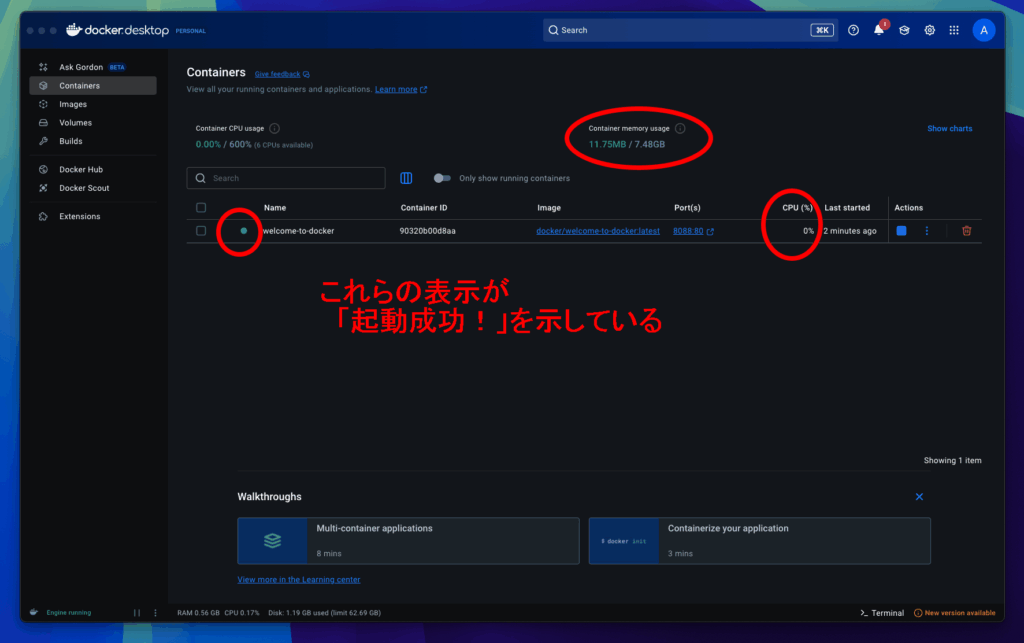1024x643 pixels.
Task: Delete the welcome-to-docker container
Action: pos(967,230)
